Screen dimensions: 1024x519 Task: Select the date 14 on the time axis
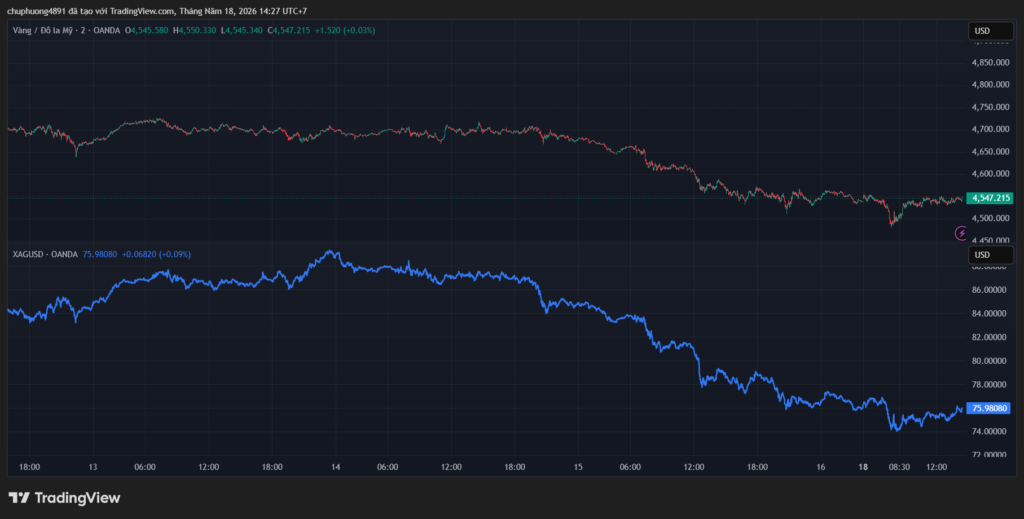pyautogui.click(x=336, y=467)
